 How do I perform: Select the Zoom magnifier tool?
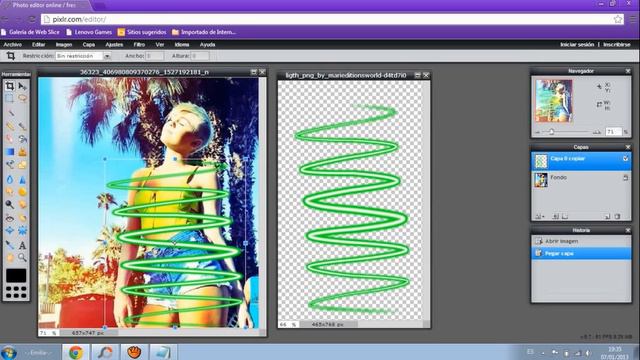pyautogui.click(x=22, y=258)
